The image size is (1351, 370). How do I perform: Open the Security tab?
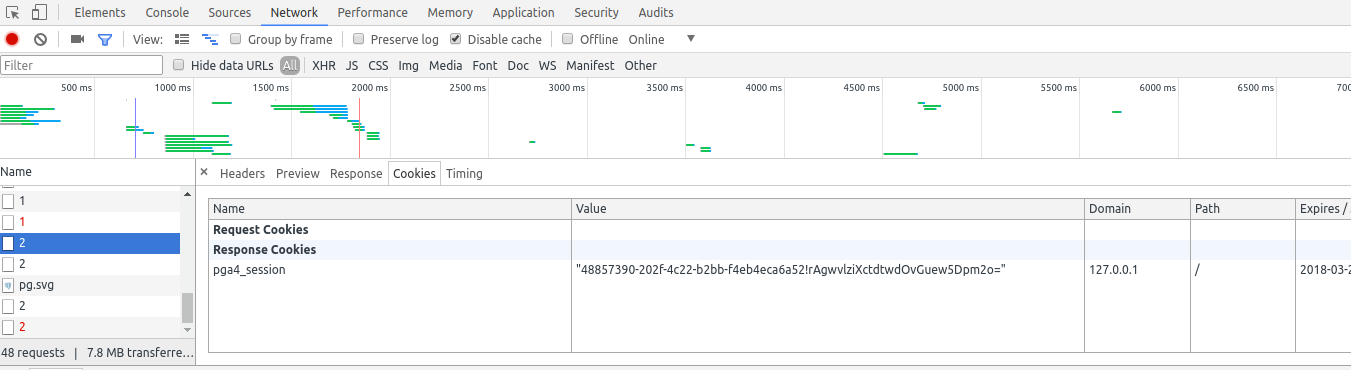point(596,13)
